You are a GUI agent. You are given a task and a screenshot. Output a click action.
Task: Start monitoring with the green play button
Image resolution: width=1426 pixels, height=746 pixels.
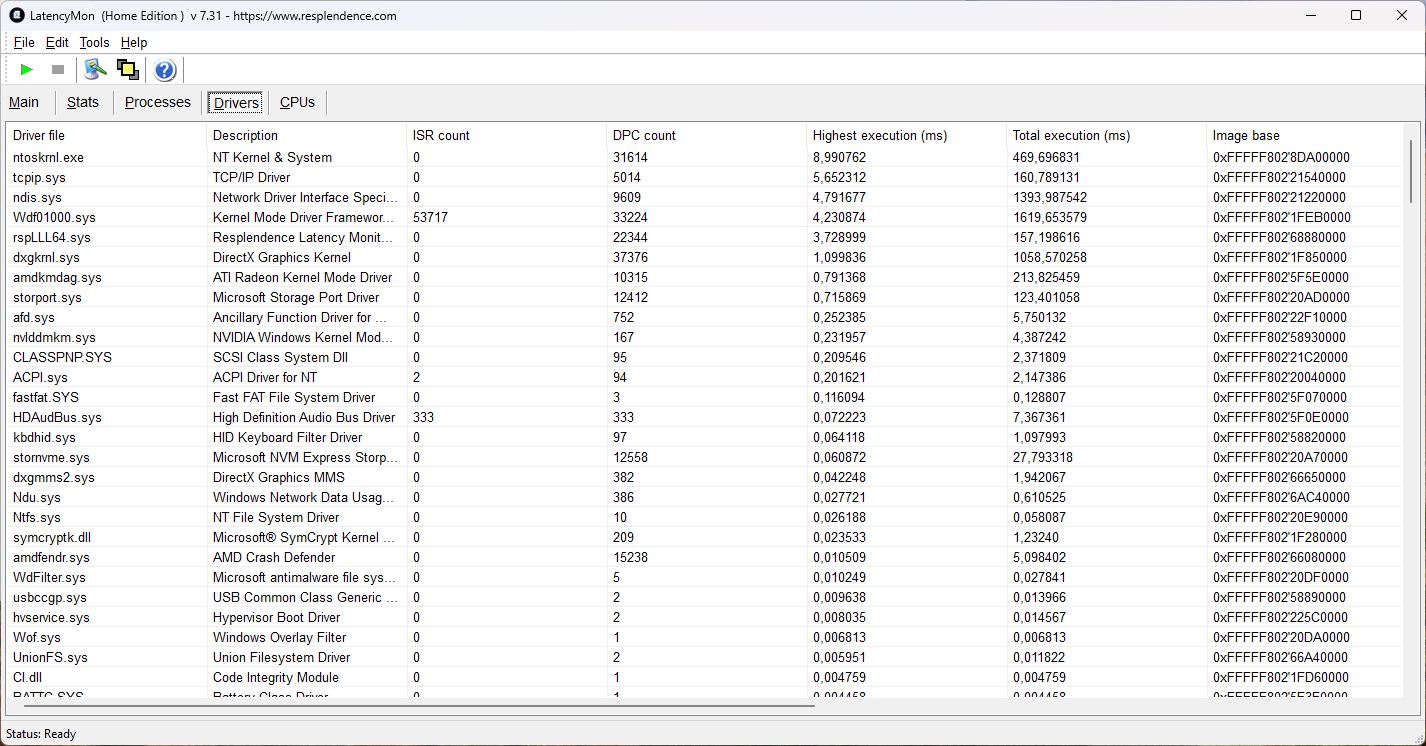[x=27, y=70]
